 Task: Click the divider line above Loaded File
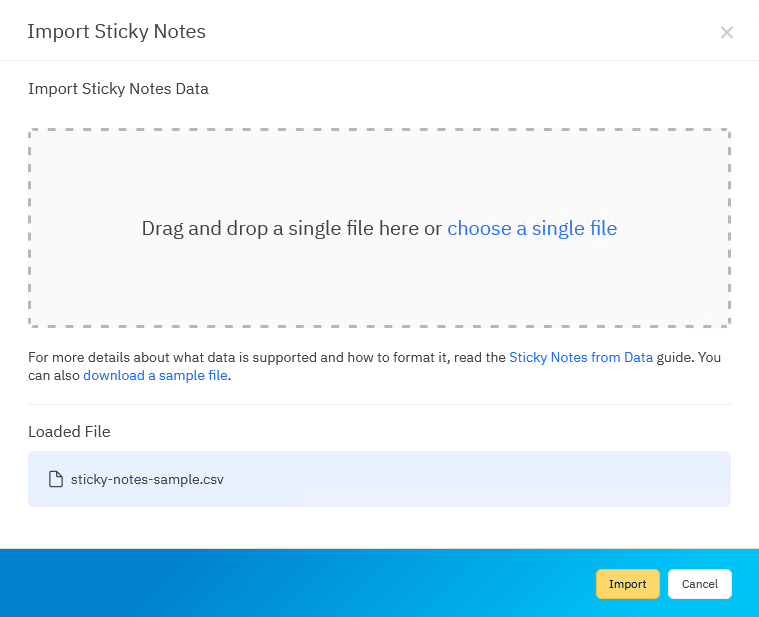tap(380, 404)
